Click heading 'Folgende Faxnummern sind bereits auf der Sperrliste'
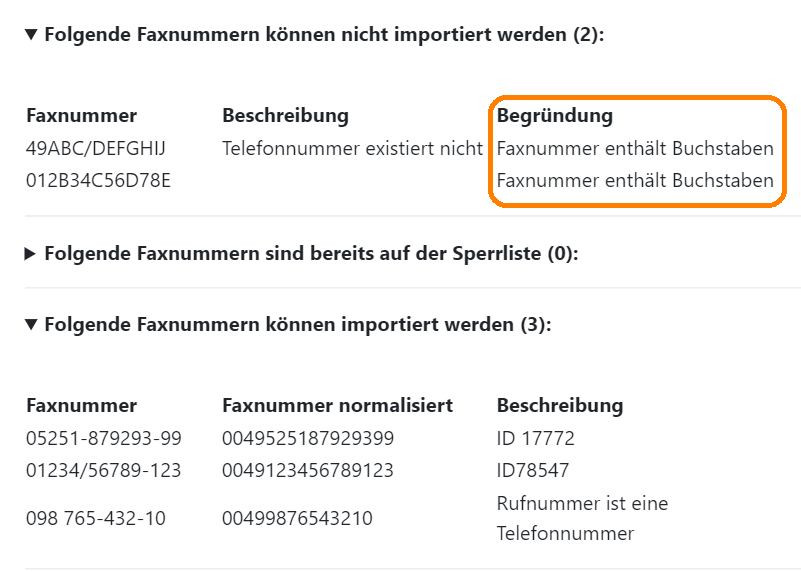The height and width of the screenshot is (572, 801). tap(311, 253)
